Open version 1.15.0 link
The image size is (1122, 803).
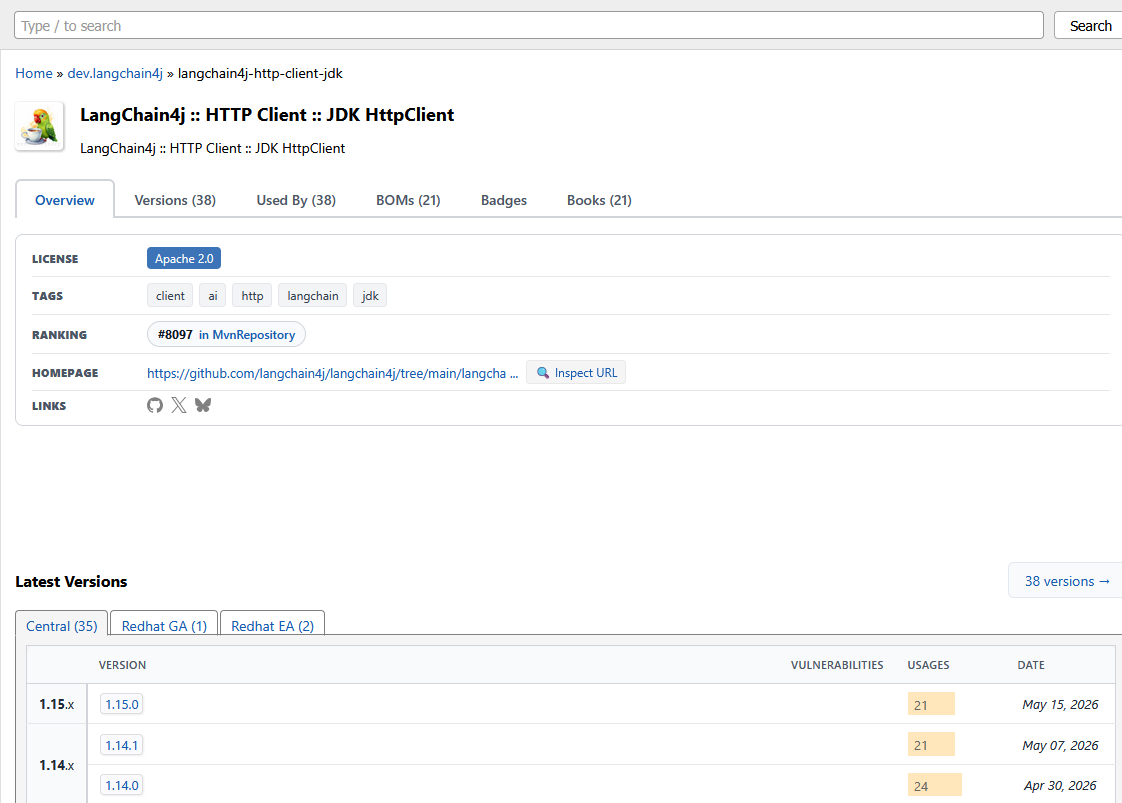[x=122, y=704]
